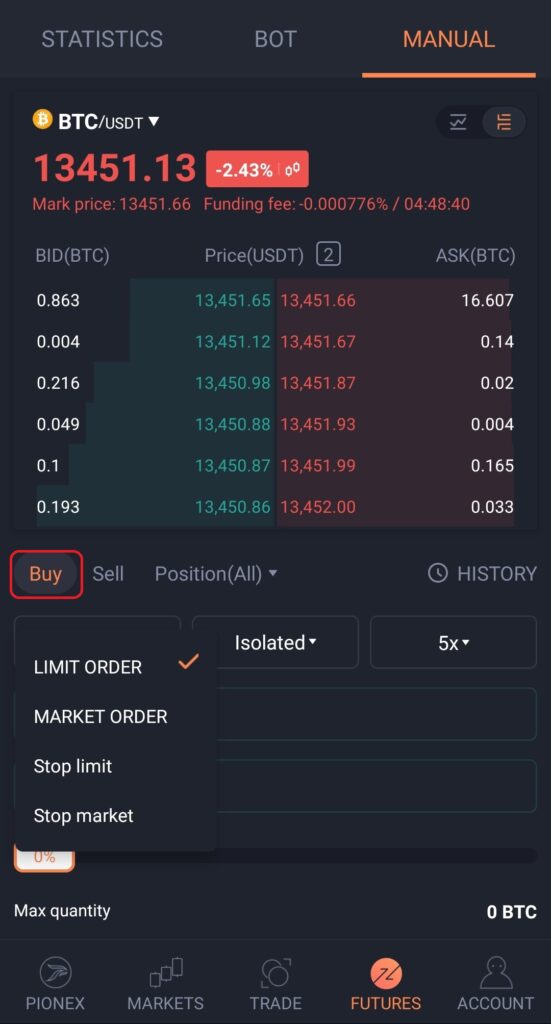The height and width of the screenshot is (1024, 551).
Task: Change price precision via the 2 box
Action: coord(328,254)
